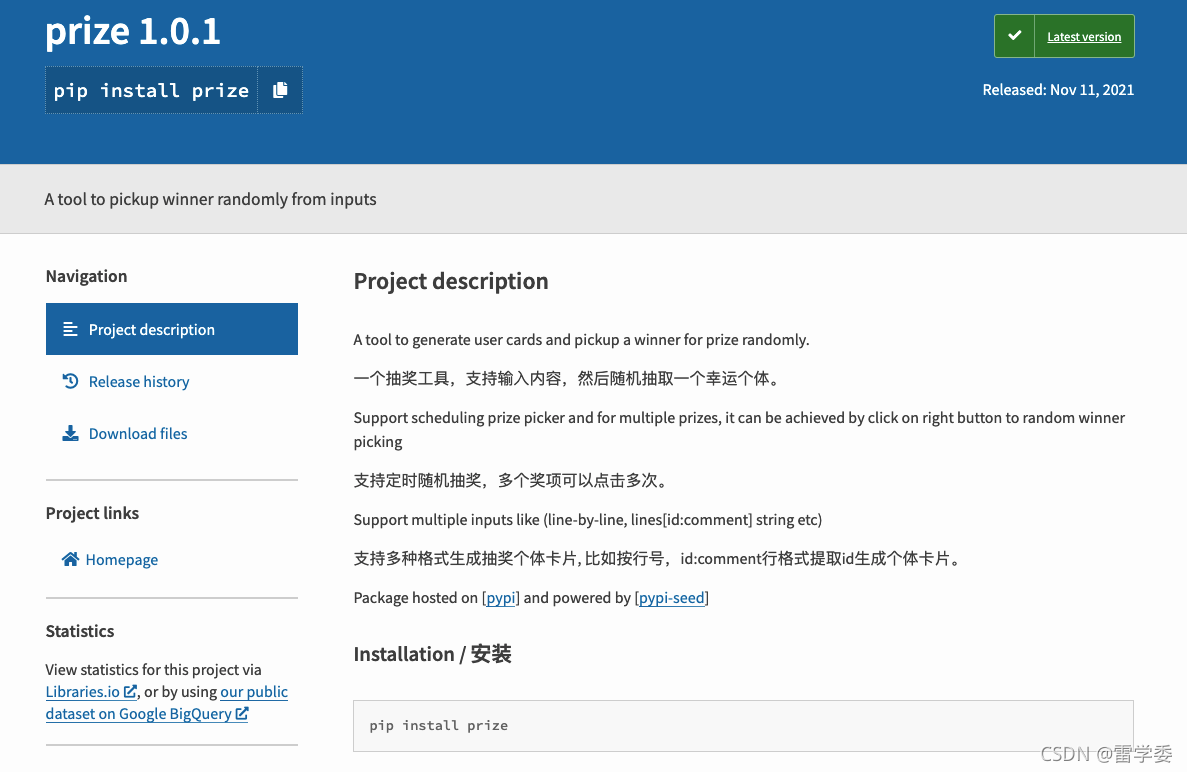The width and height of the screenshot is (1187, 772).
Task: Click the 'Support multiple inputs like' paragraph
Action: point(587,520)
